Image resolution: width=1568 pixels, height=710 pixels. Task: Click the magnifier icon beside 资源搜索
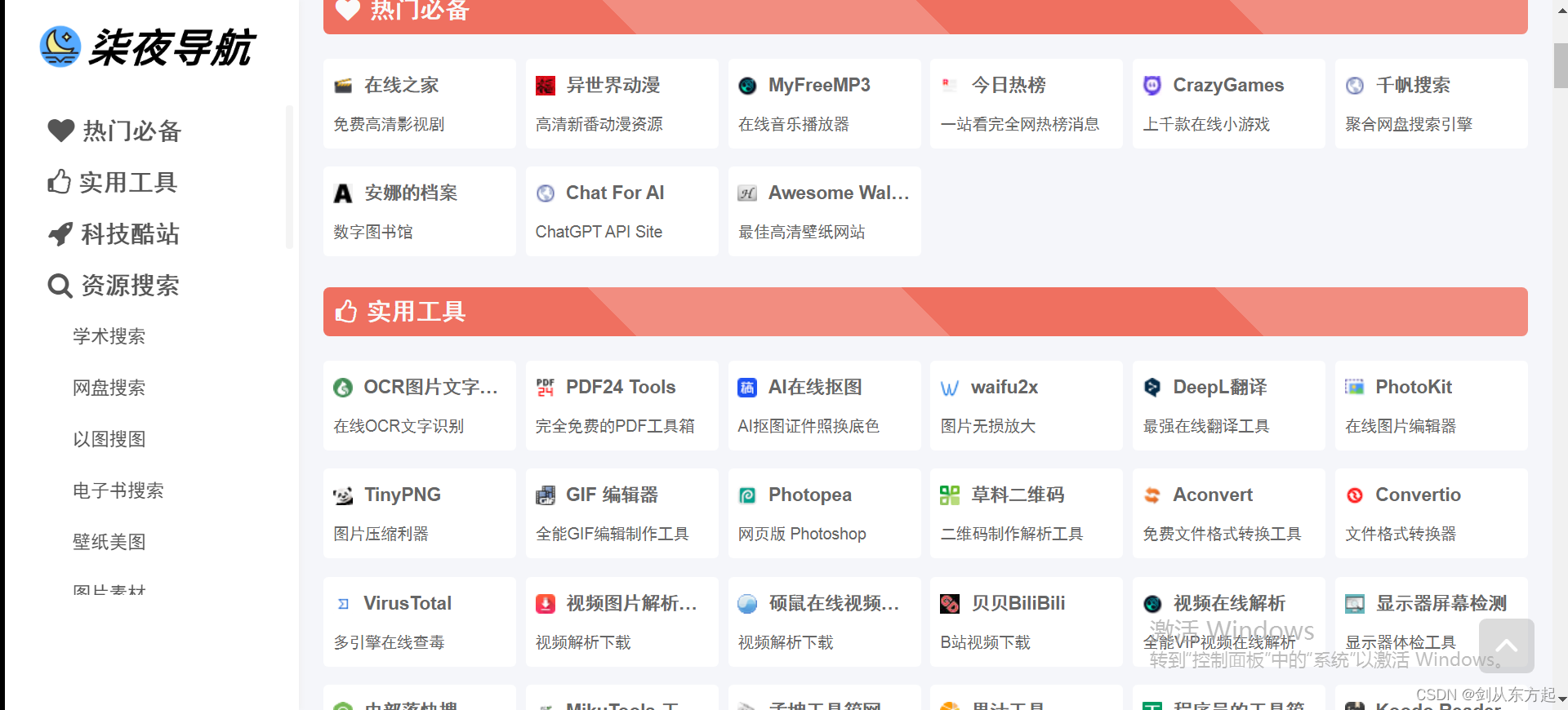click(x=60, y=286)
